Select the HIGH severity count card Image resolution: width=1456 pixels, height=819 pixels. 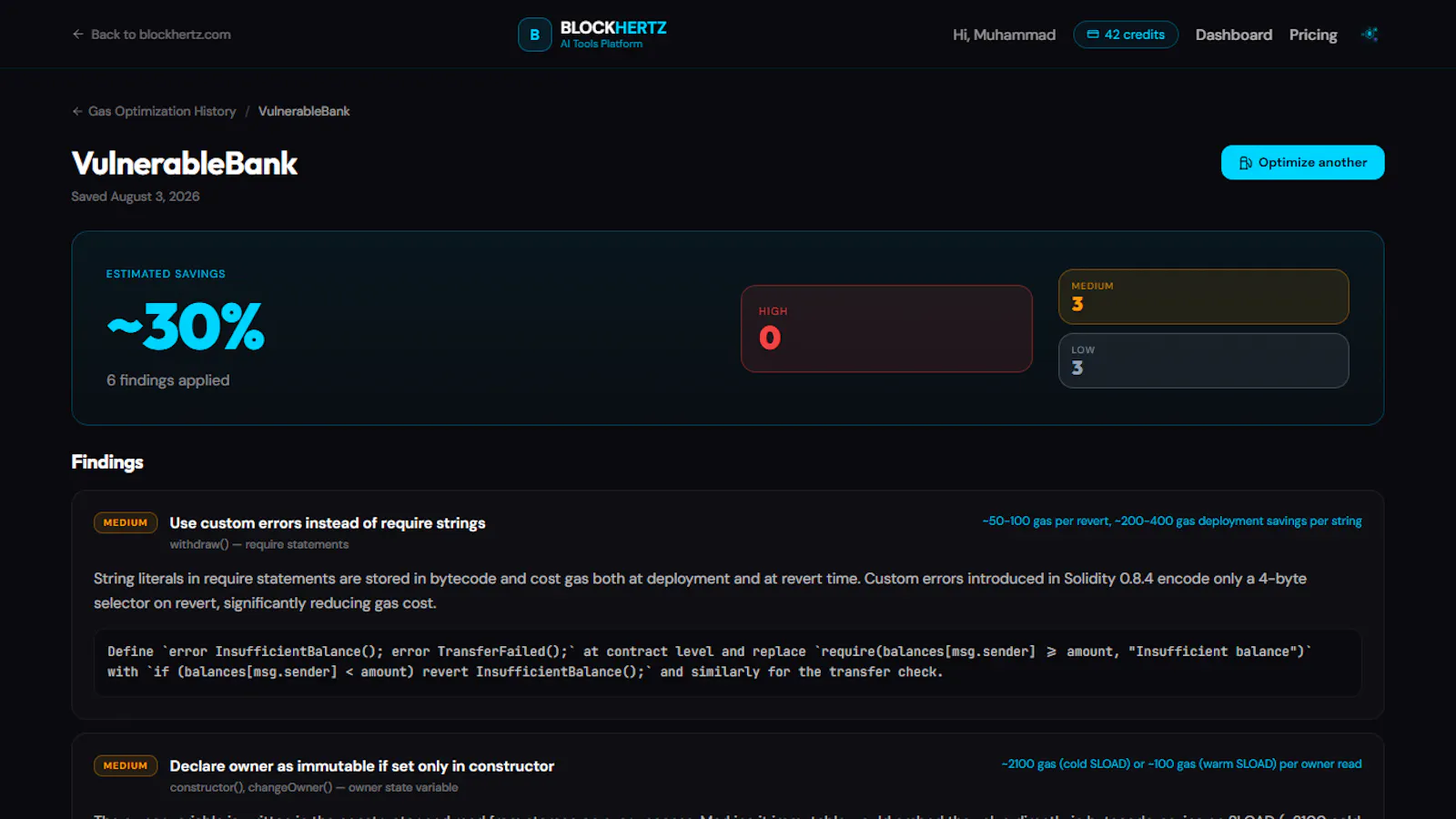886,329
